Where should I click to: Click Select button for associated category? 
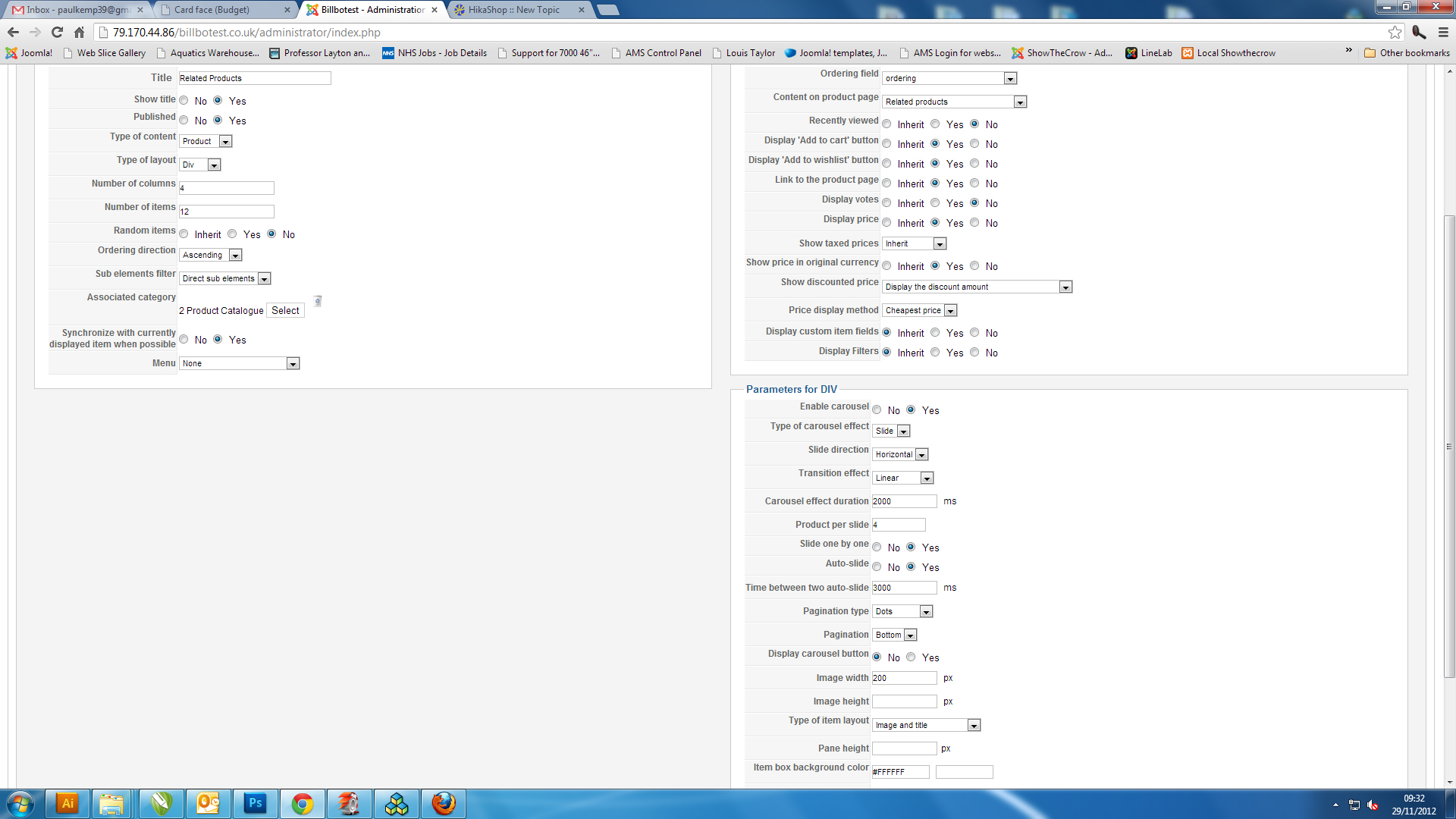coord(285,311)
